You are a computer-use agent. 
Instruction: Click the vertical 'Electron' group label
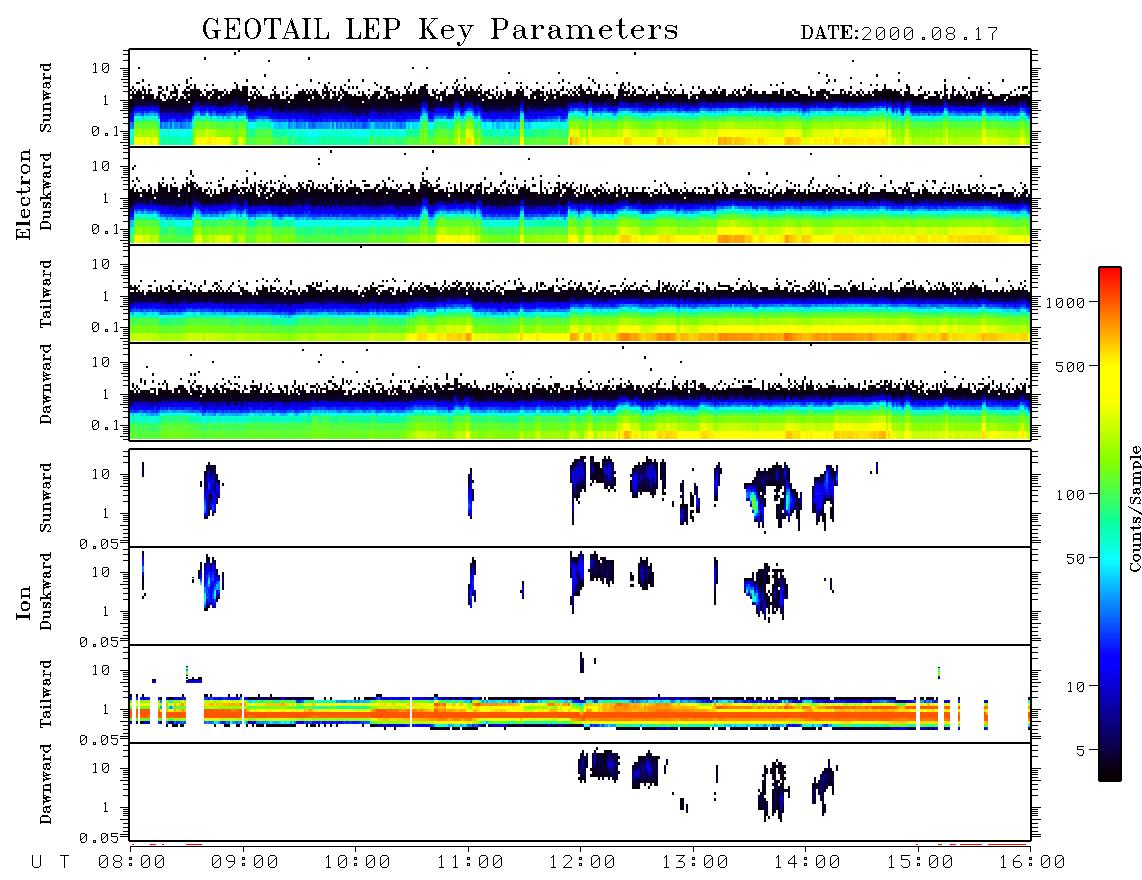pos(24,194)
